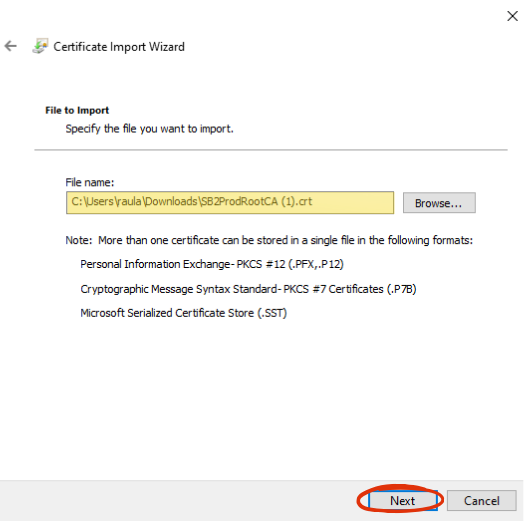The image size is (524, 521).
Task: Proceed with the Next button
Action: click(x=403, y=500)
